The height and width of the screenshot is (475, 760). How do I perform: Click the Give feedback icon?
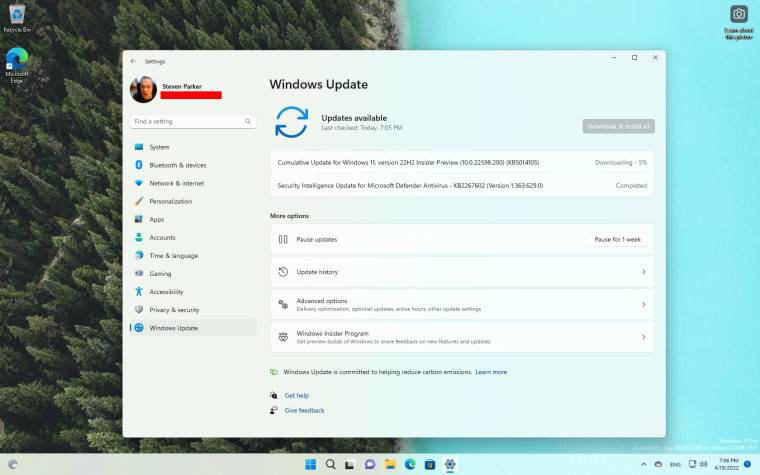[x=274, y=411]
